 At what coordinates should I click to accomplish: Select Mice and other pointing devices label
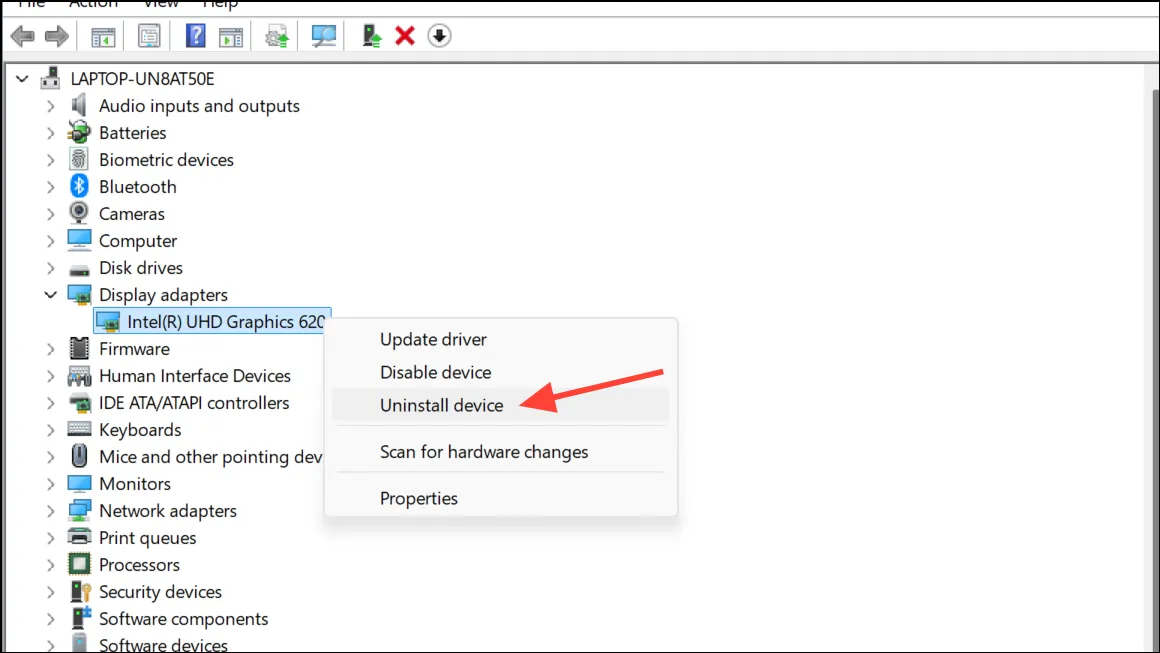210,457
